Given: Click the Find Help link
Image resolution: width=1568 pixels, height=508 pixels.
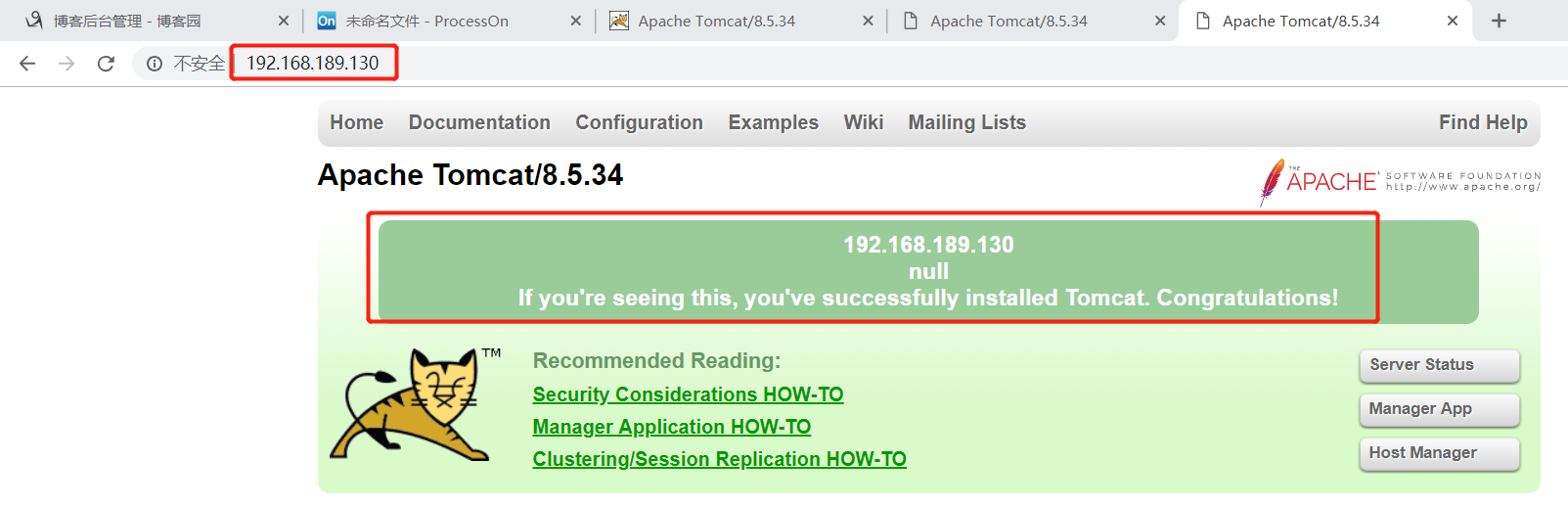Looking at the screenshot, I should (x=1482, y=122).
